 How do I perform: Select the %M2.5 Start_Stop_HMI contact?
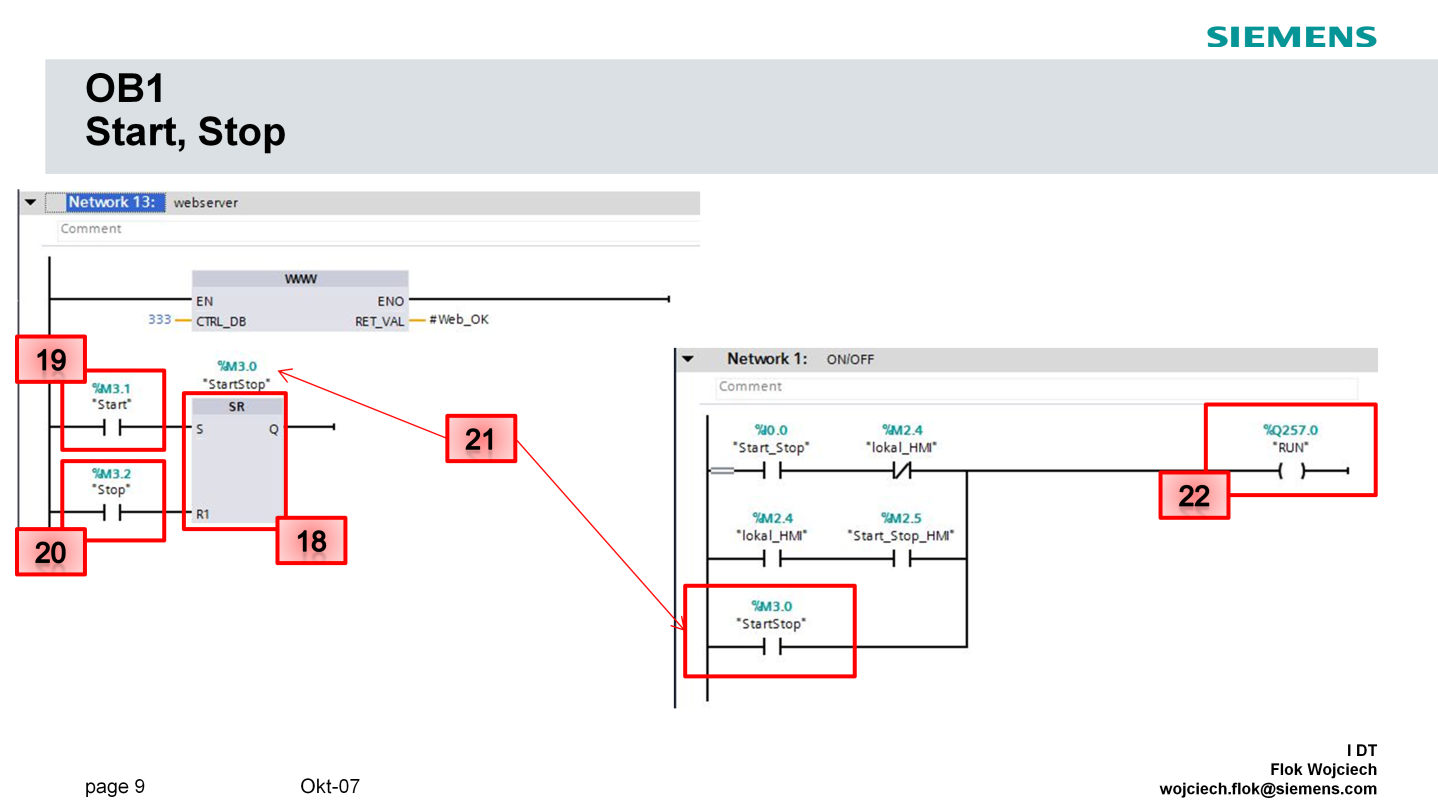[x=901, y=559]
